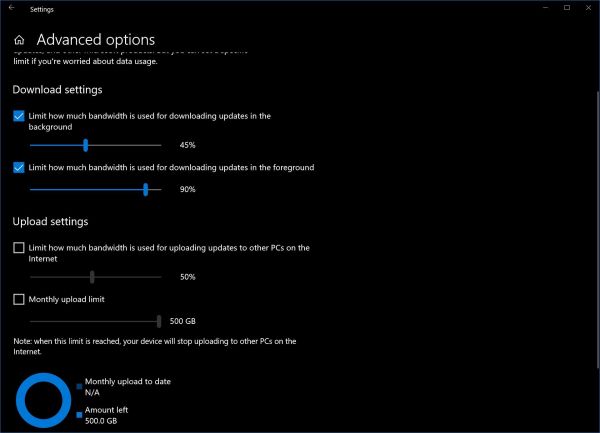Image resolution: width=600 pixels, height=433 pixels.
Task: Maximize the Settings window
Action: click(566, 8)
